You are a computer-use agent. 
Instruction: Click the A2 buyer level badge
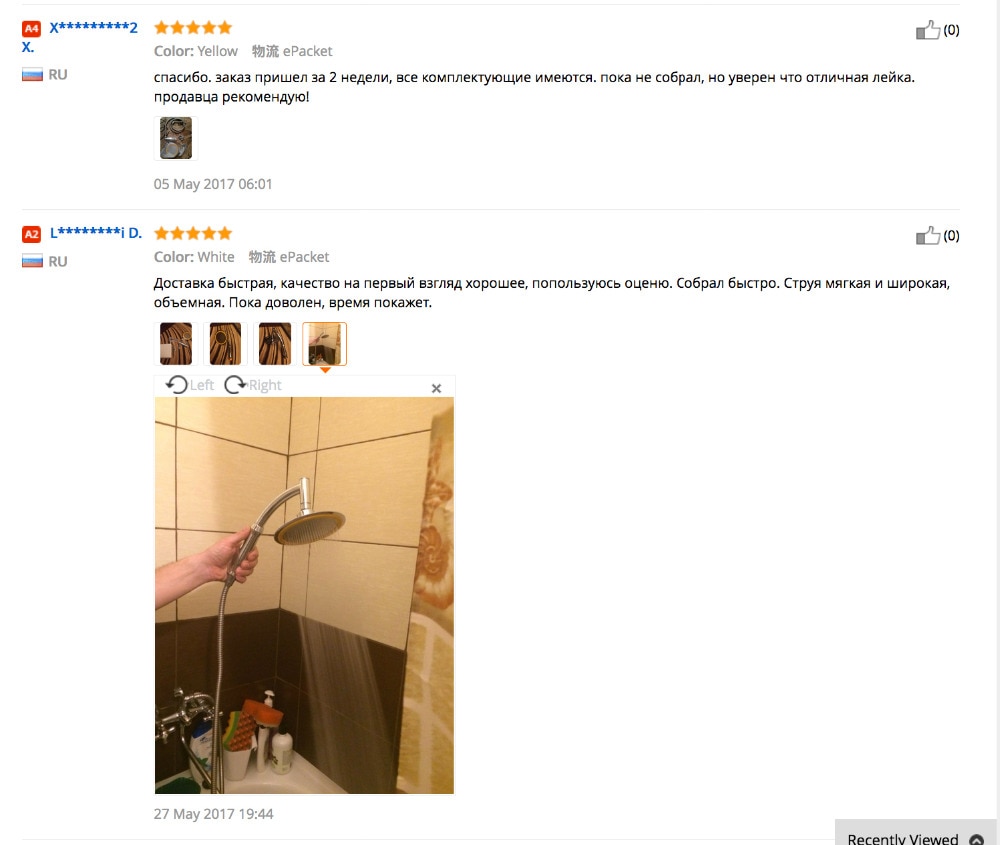point(31,234)
